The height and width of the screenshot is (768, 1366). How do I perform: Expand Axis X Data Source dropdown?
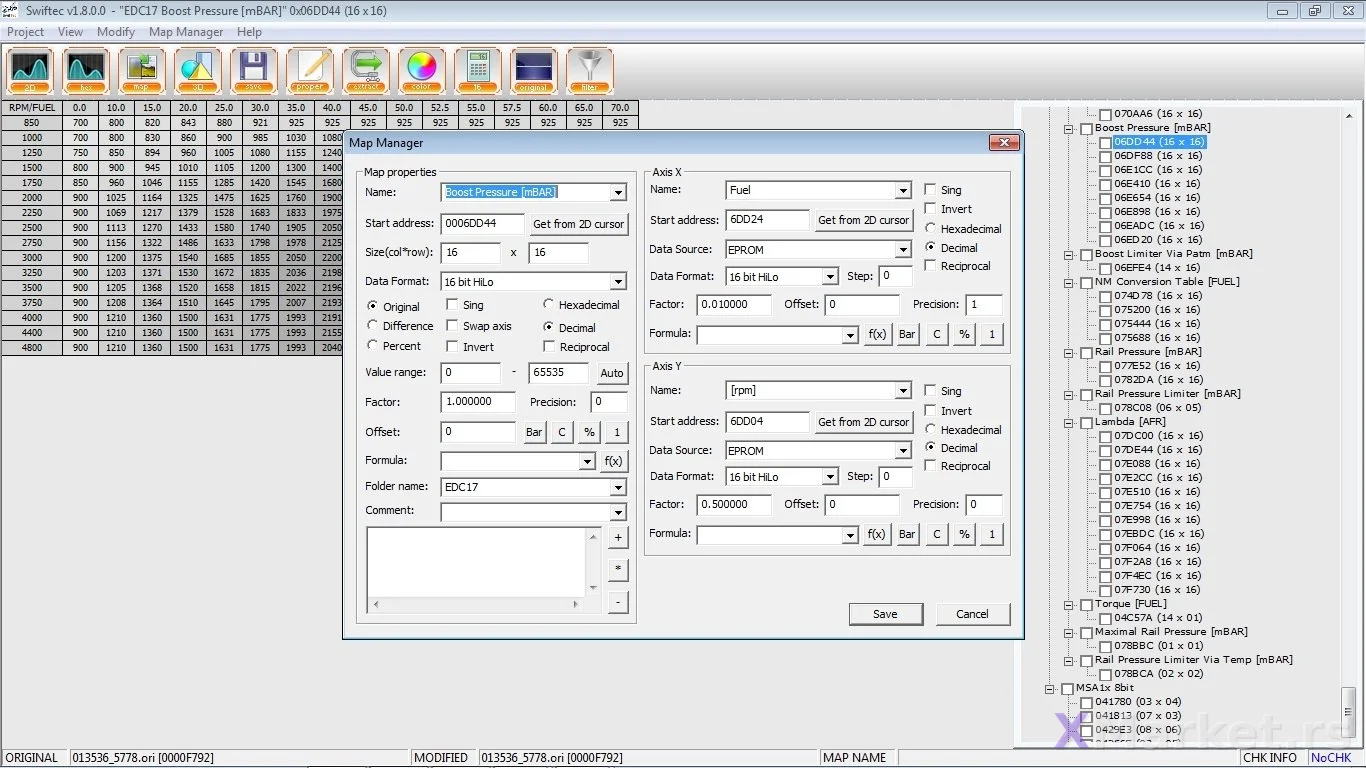903,250
